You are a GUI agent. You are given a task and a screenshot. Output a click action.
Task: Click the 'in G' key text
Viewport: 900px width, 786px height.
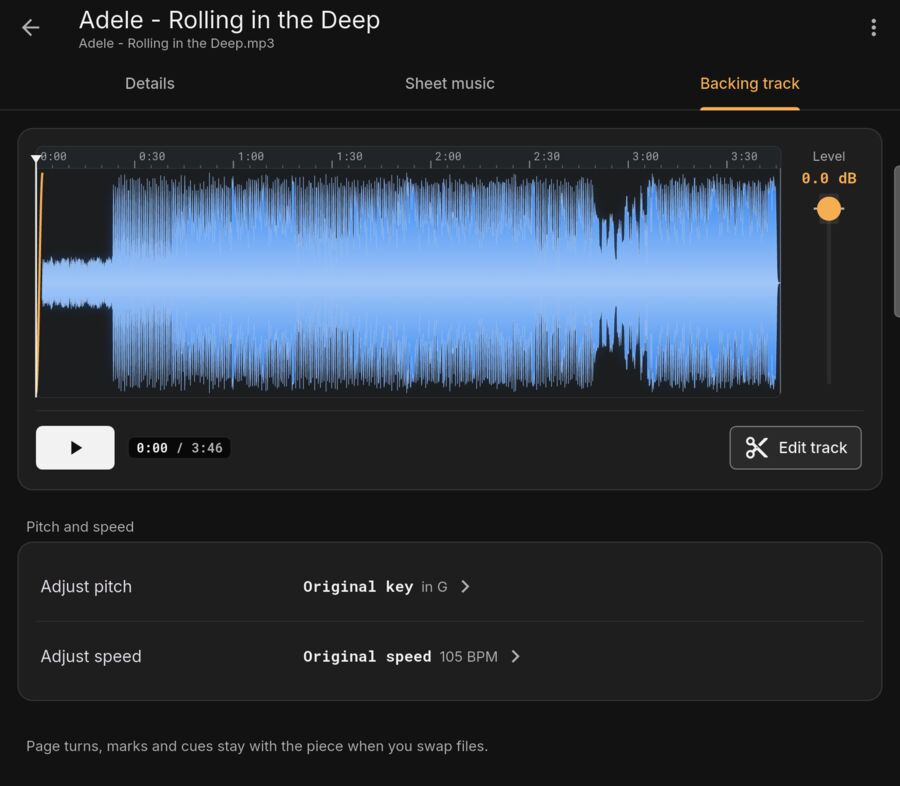[434, 587]
